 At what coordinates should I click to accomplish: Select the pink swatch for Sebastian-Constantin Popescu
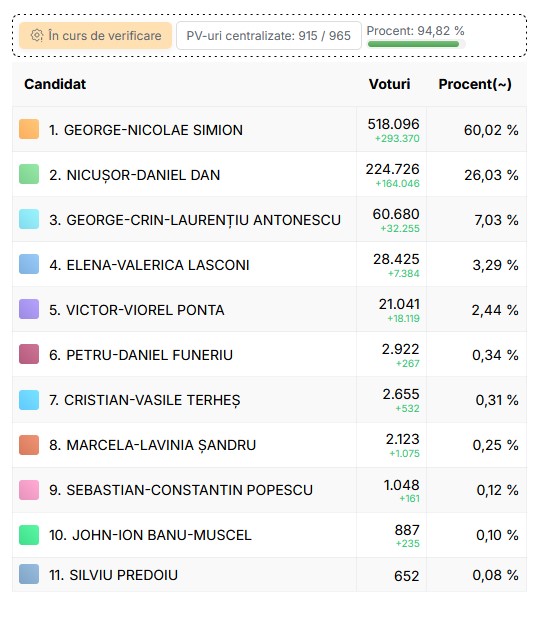tap(29, 490)
